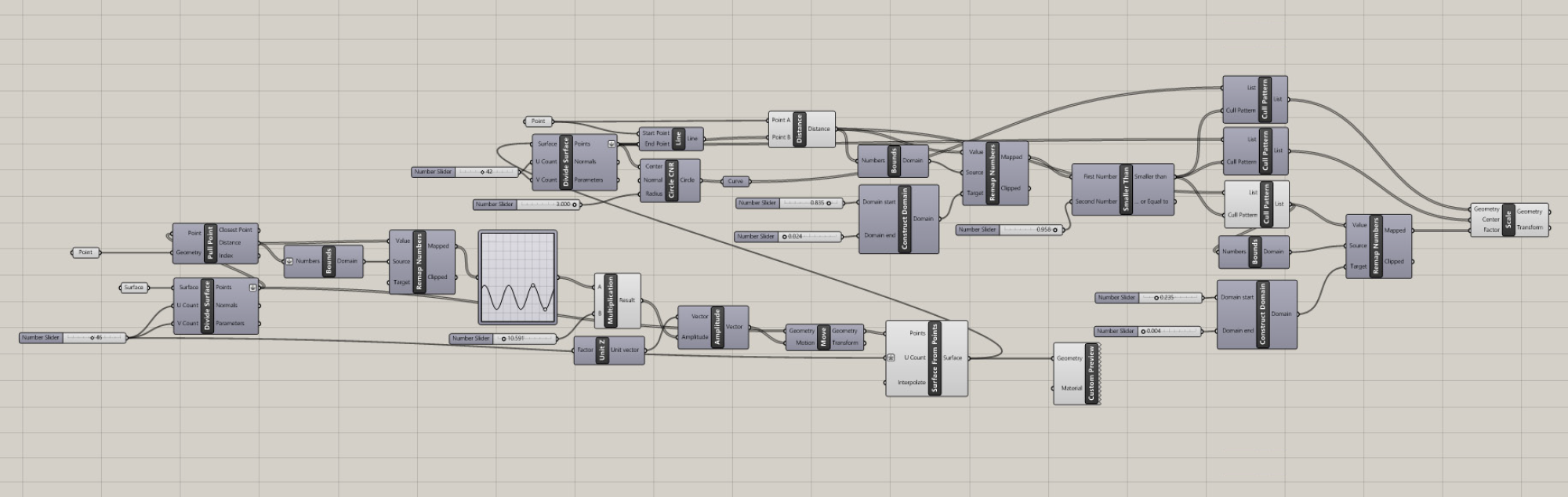Screen dimensions: 1568x497
Task: Select the Distance component
Action: click(x=800, y=129)
